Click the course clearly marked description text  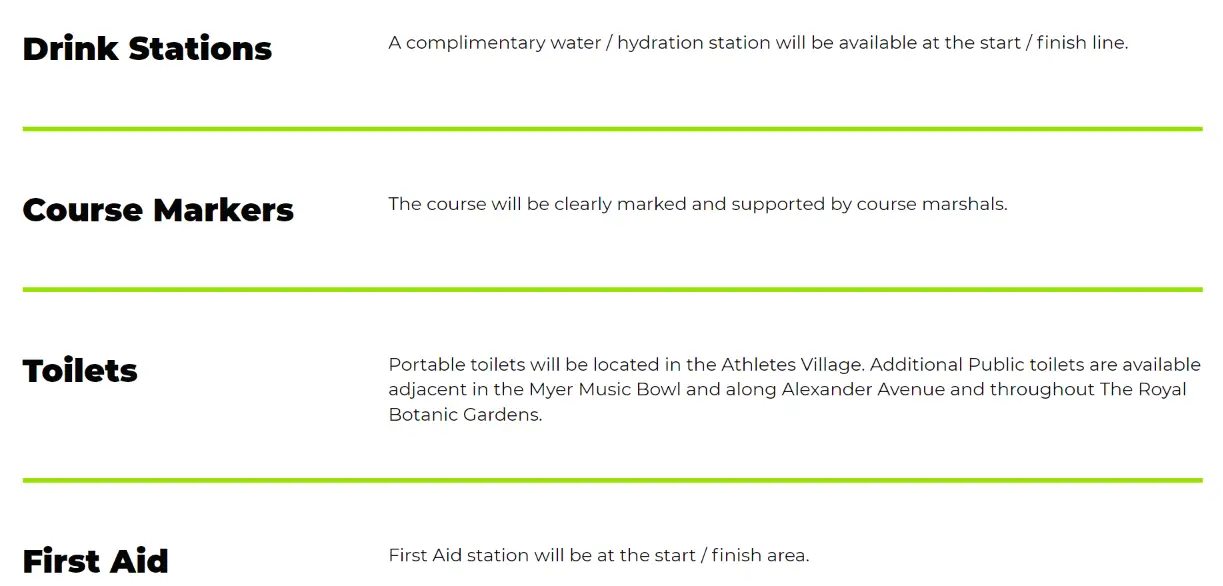698,204
